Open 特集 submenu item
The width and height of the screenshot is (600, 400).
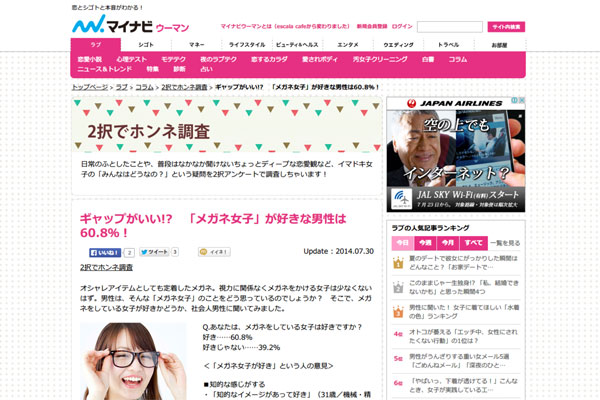pos(152,69)
